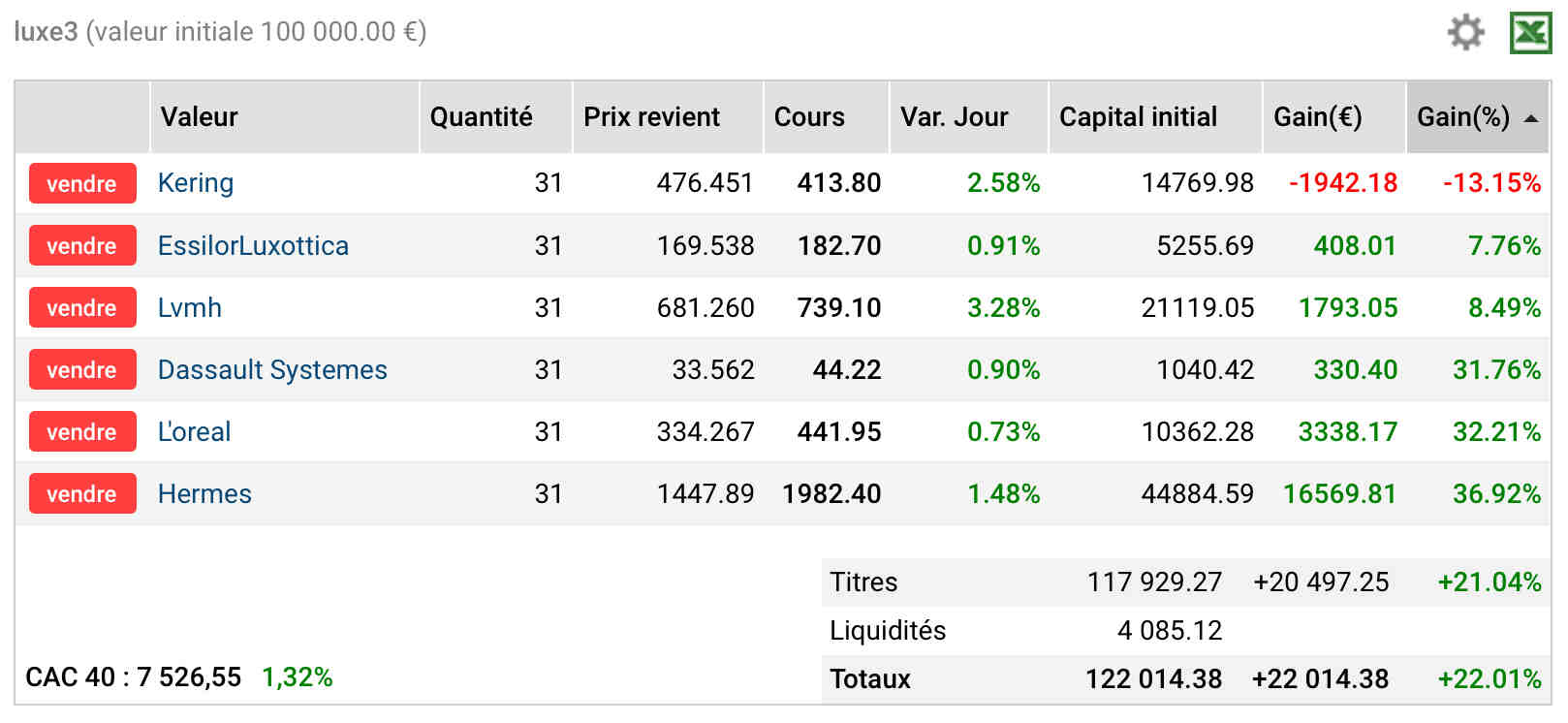
Task: Click Dassault Systemes course 44.22
Action: 847,369
